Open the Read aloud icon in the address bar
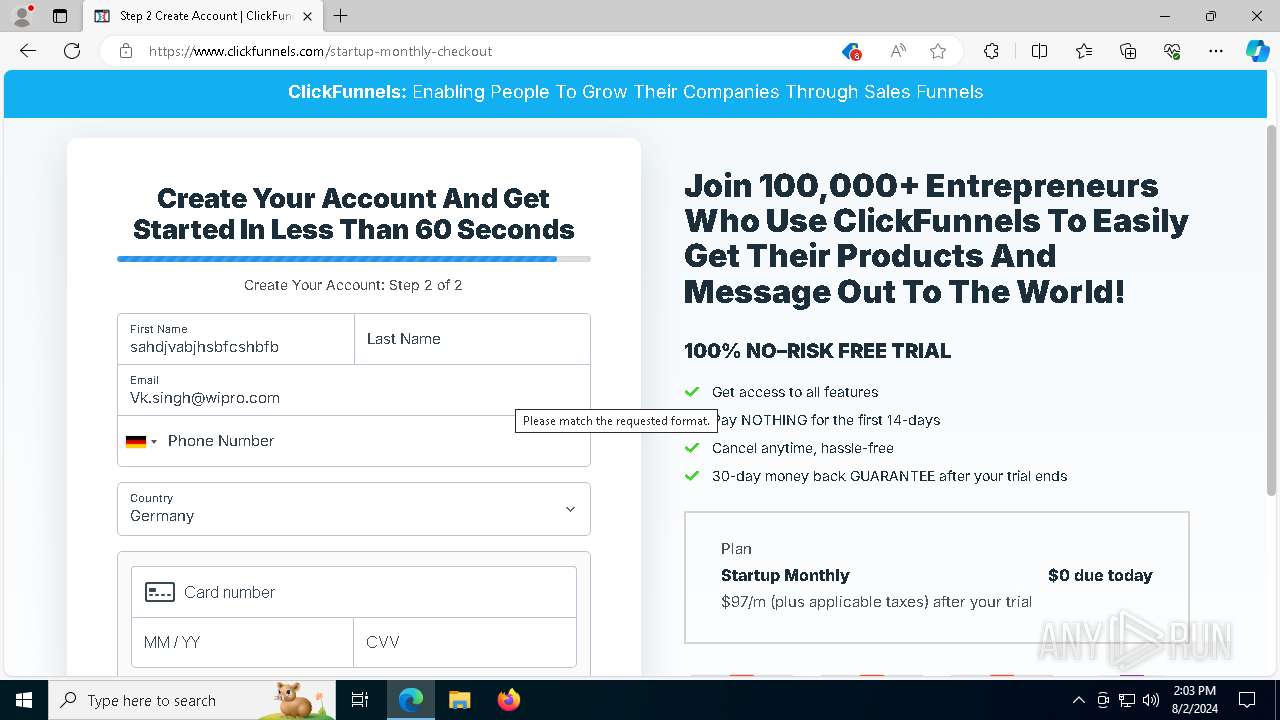Viewport: 1280px width, 720px height. click(898, 51)
